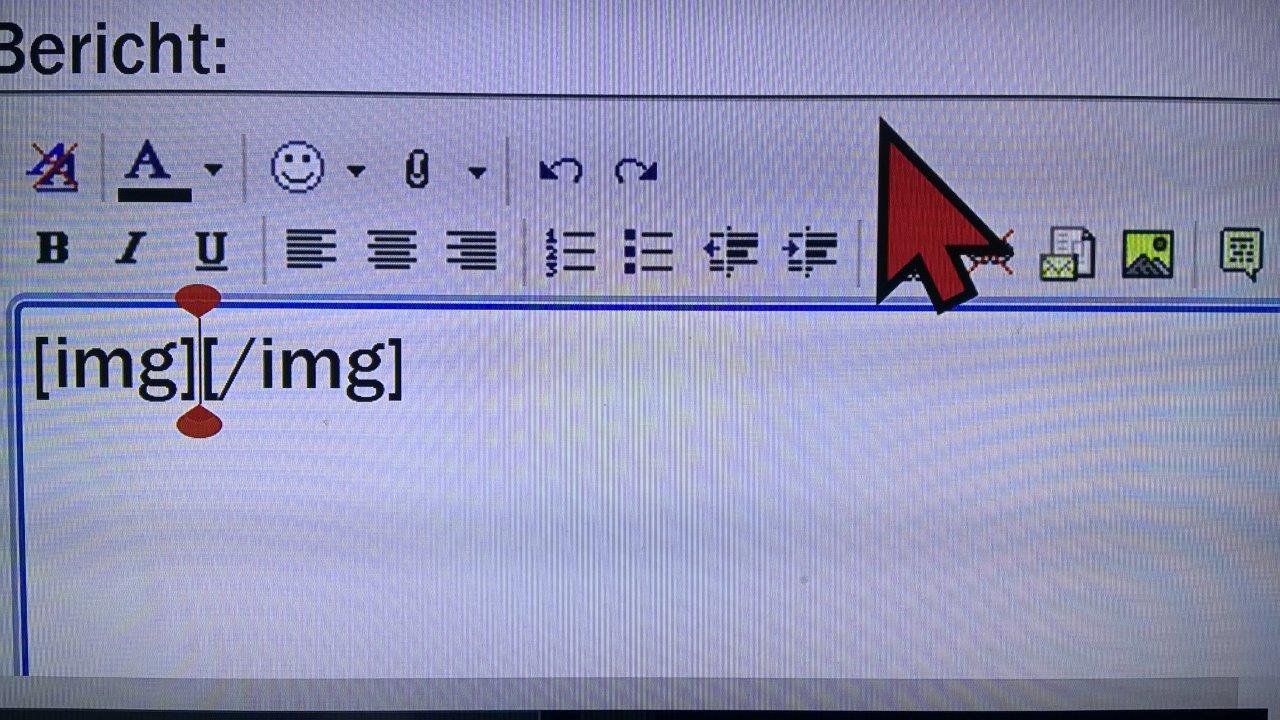Increase the text indent
1280x720 pixels.
810,251
